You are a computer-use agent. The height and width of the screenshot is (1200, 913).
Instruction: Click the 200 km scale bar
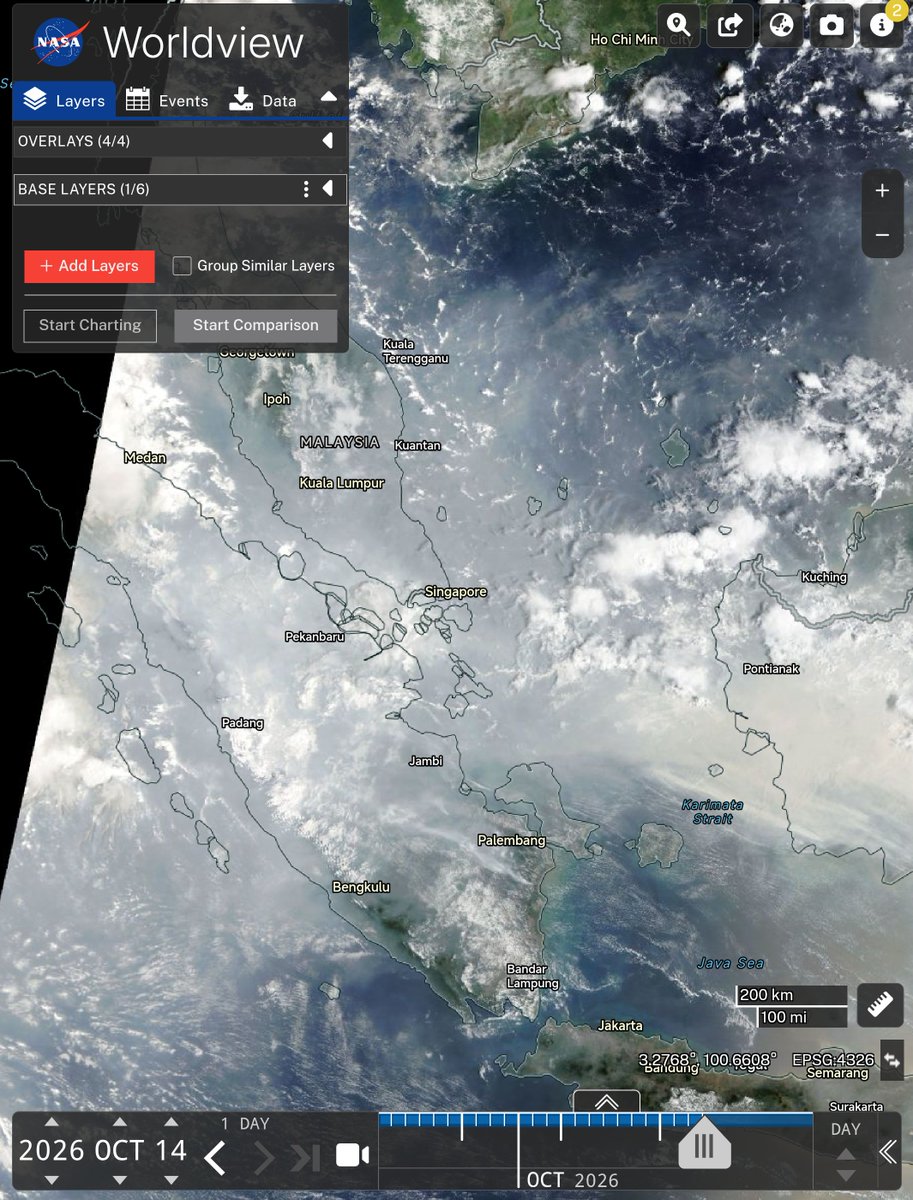pos(791,995)
